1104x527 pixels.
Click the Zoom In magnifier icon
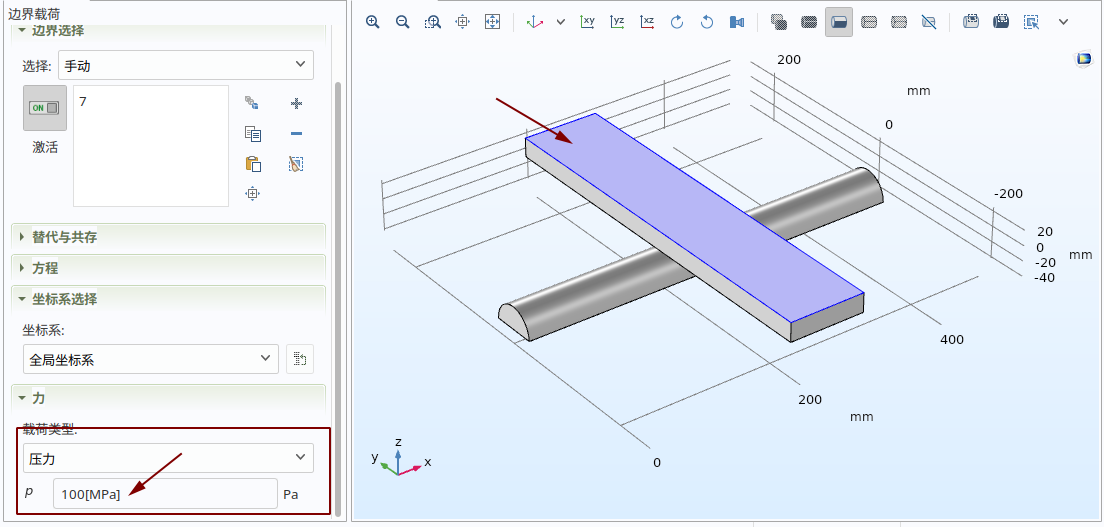coord(372,22)
